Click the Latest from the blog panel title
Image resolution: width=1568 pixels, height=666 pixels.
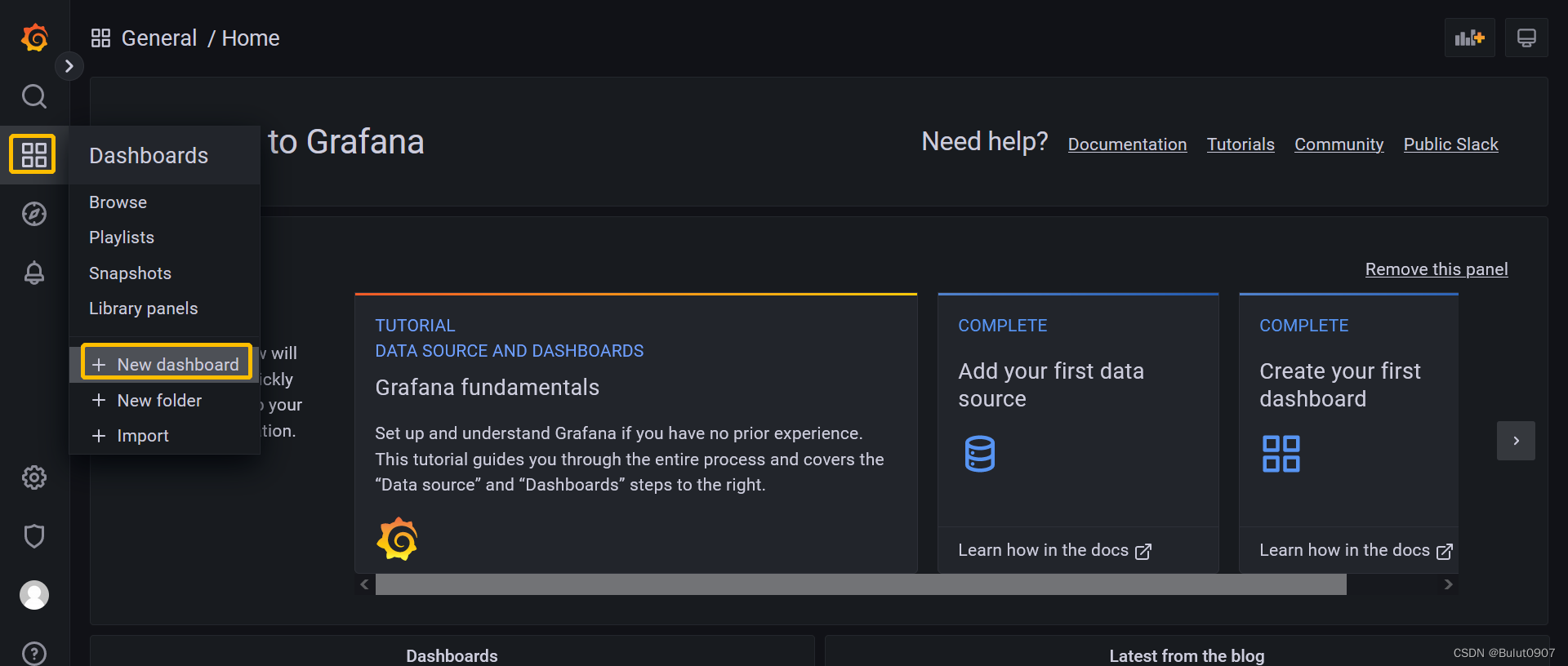1187,655
